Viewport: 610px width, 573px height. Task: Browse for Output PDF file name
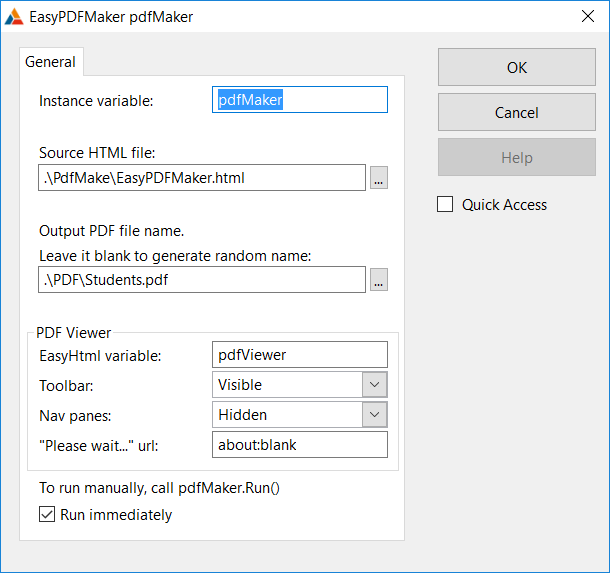click(x=379, y=280)
